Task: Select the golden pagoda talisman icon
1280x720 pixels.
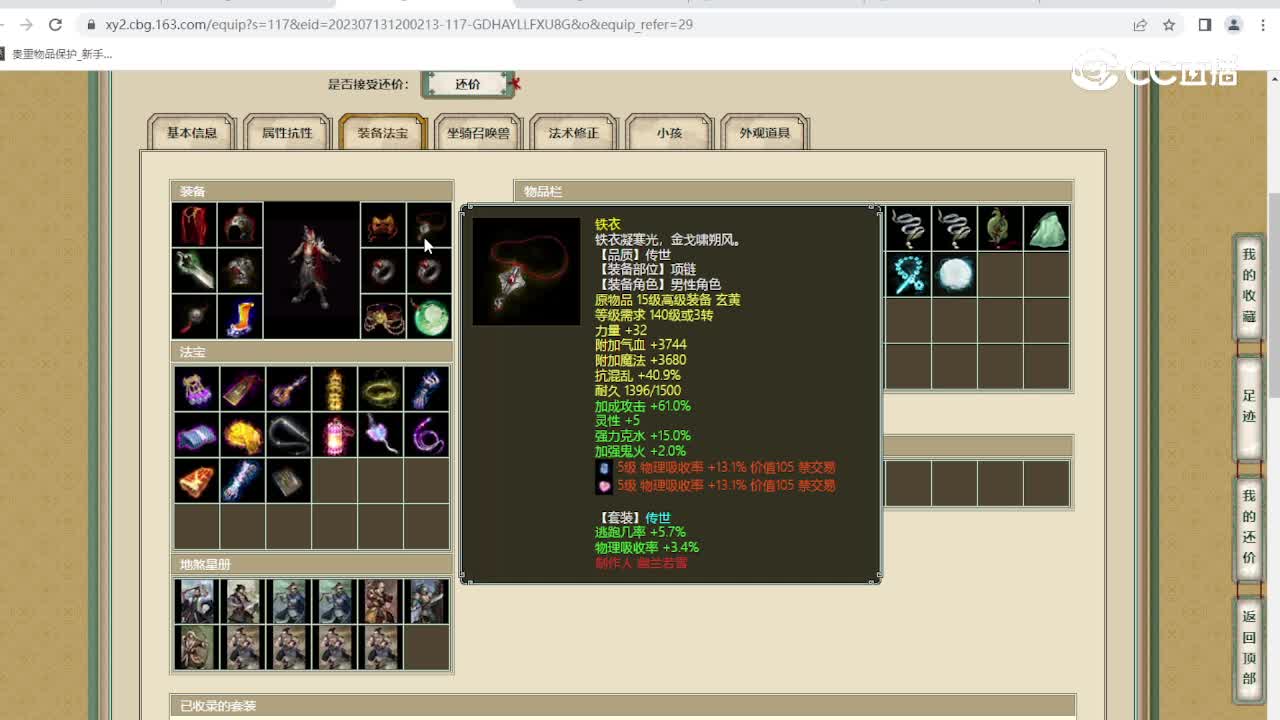Action: [x=335, y=389]
